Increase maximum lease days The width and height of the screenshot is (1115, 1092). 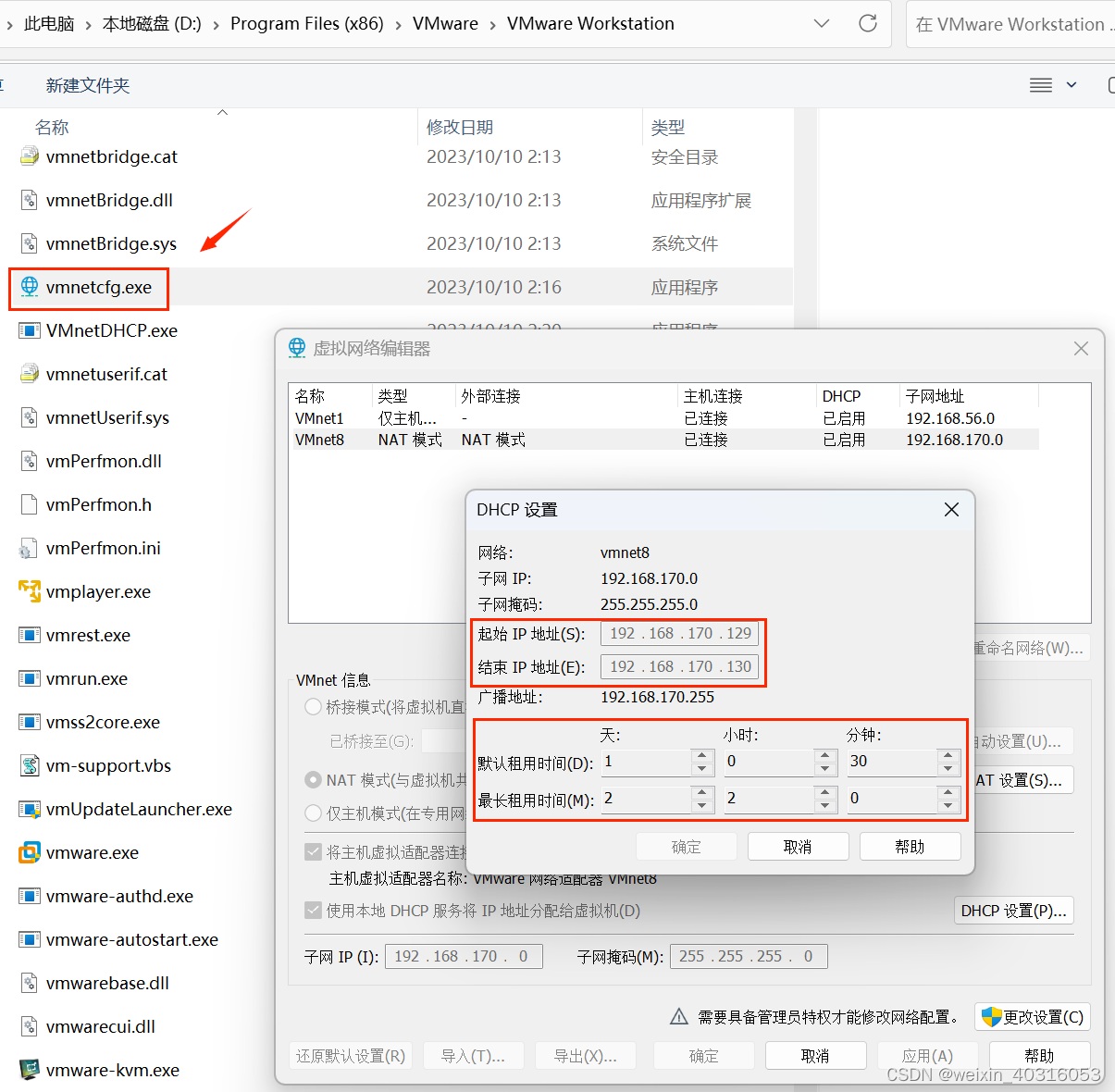pos(702,792)
